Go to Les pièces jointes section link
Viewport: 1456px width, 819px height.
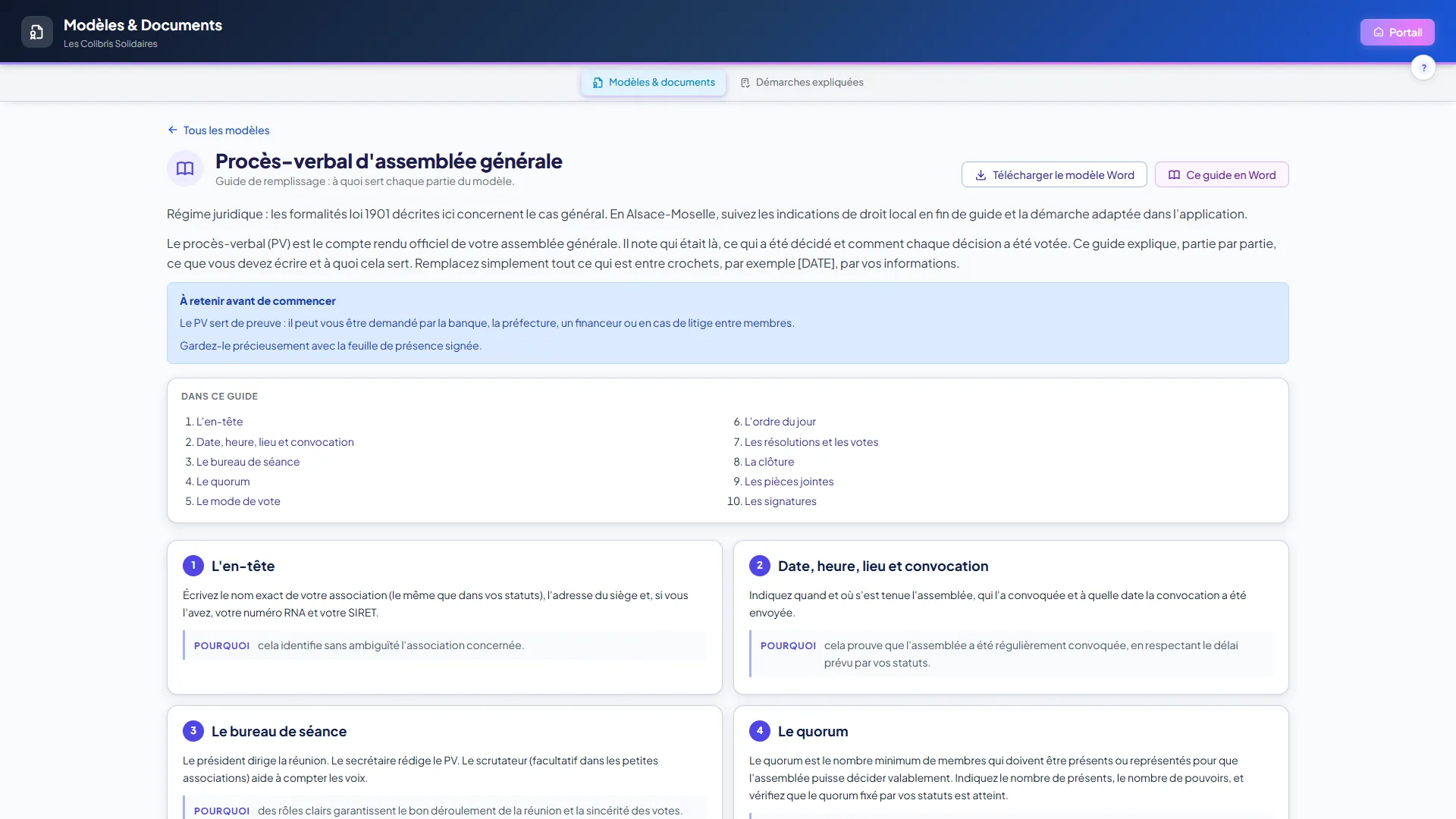point(789,482)
